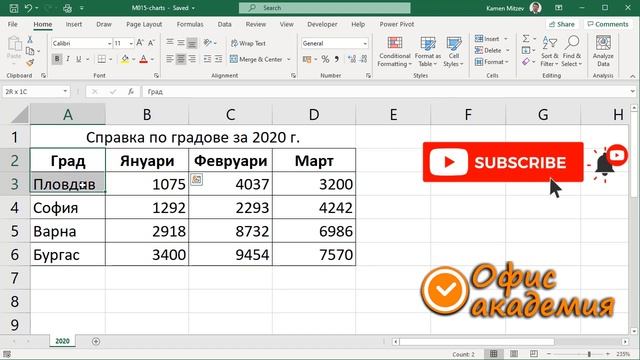640x360 pixels.
Task: Toggle Middle Align vertical alignment
Action: click(x=181, y=42)
